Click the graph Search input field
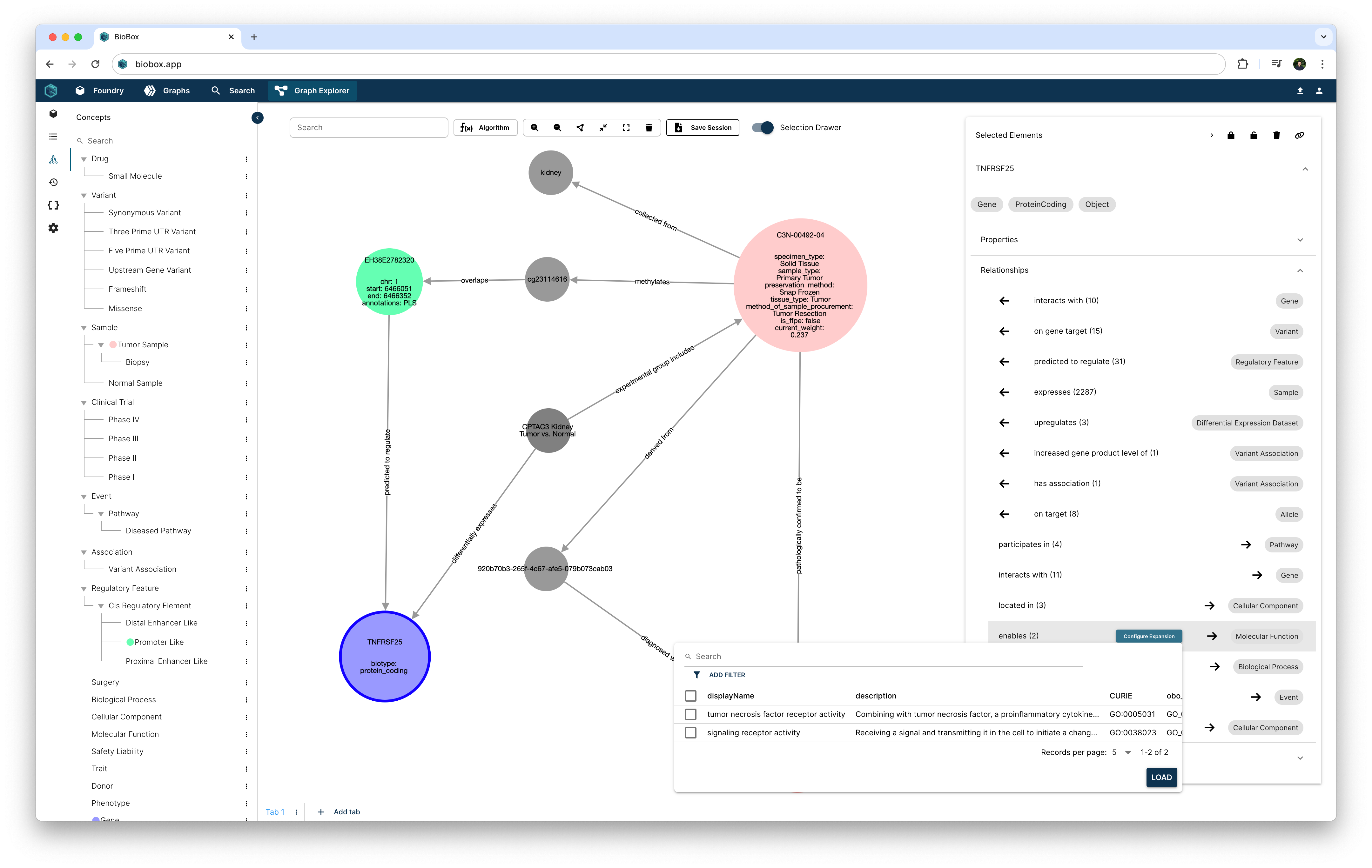This screenshot has width=1372, height=868. pos(369,128)
